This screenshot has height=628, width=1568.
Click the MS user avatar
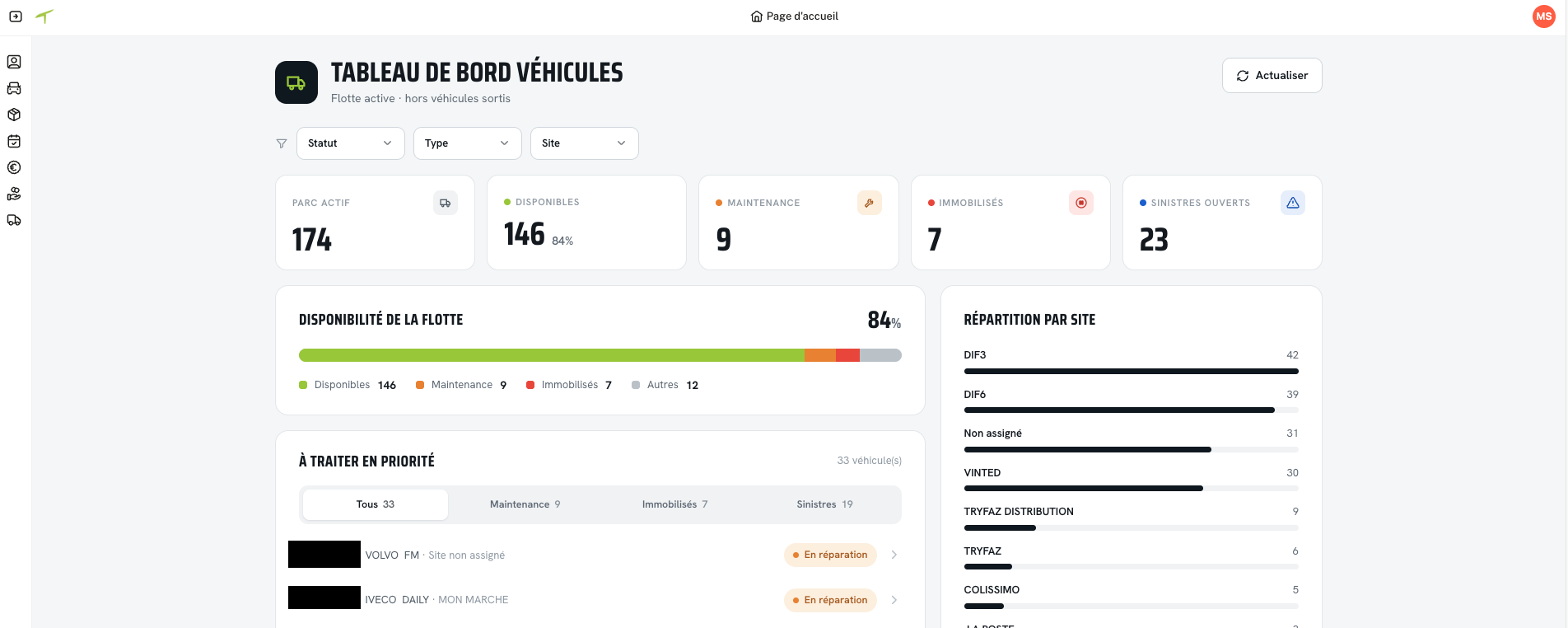(1543, 16)
